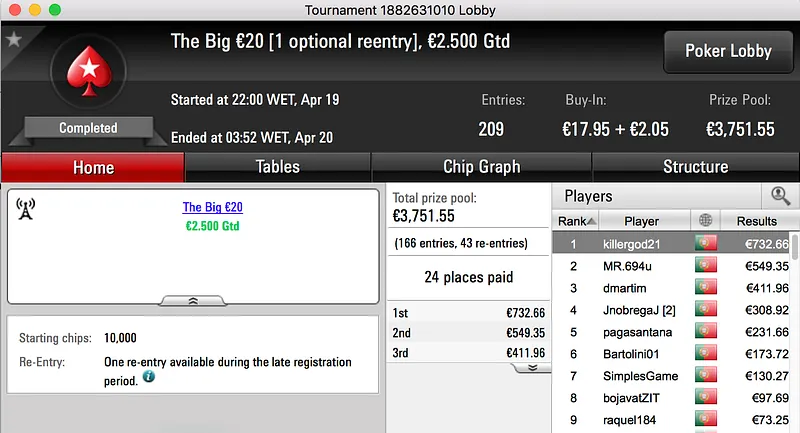
Task: Expand the prize payouts list
Action: 532,367
